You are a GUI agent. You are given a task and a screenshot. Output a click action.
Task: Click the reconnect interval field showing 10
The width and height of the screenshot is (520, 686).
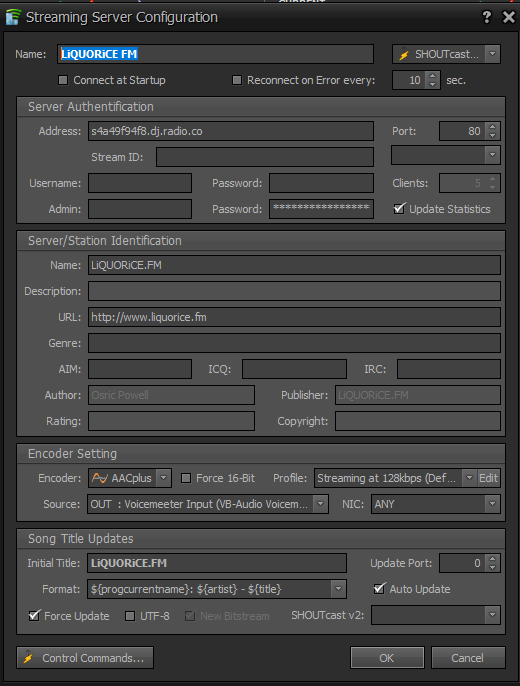tap(409, 80)
